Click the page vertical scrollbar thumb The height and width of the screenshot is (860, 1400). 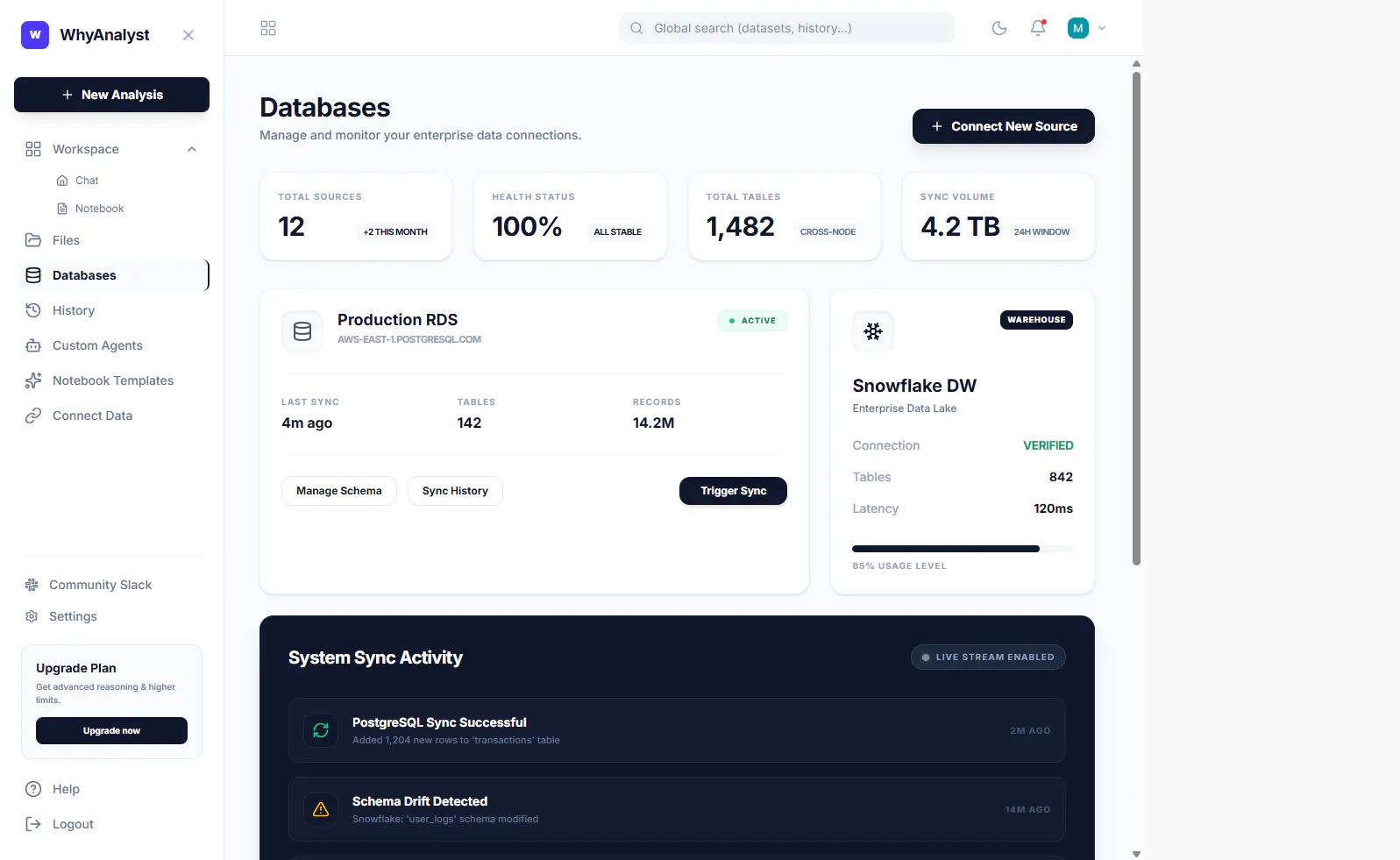(1136, 318)
